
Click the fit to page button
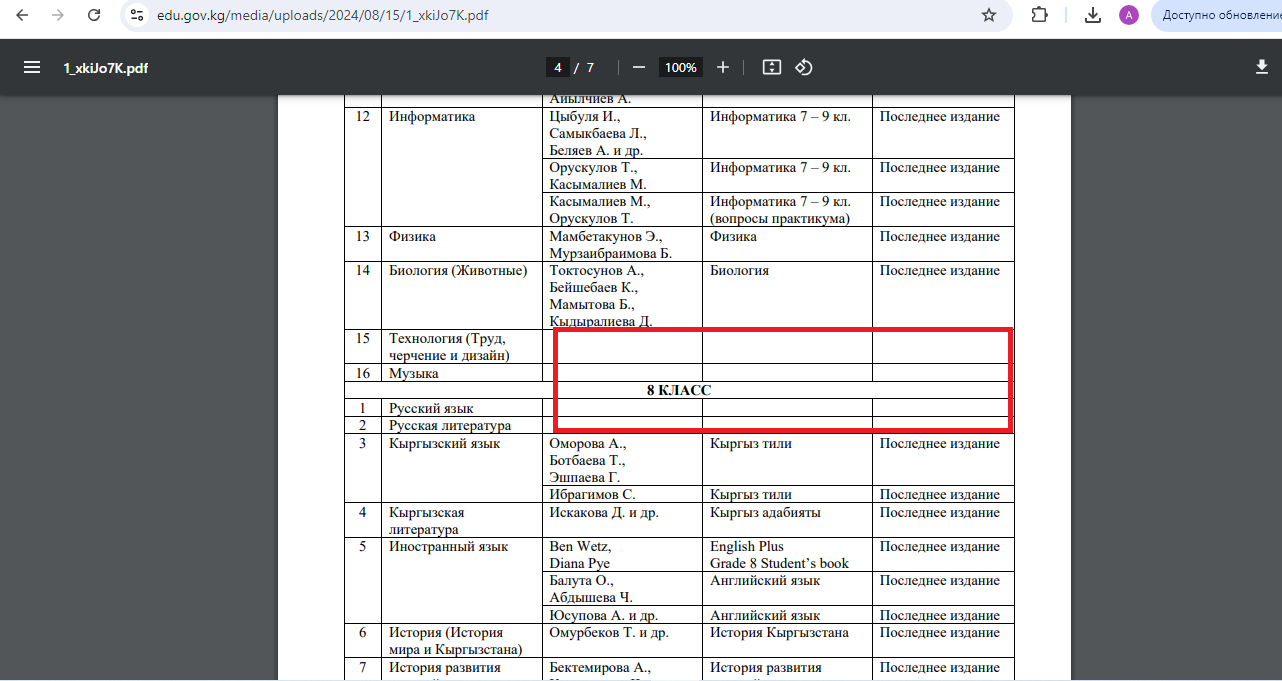[x=771, y=67]
